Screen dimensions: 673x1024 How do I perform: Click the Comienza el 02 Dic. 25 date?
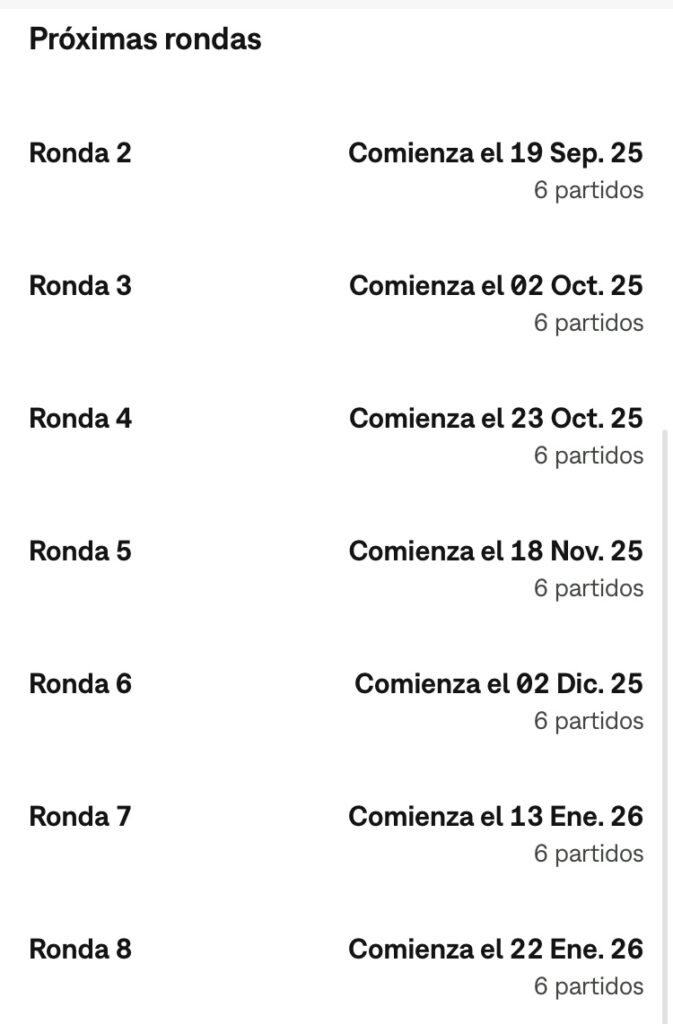coord(498,684)
